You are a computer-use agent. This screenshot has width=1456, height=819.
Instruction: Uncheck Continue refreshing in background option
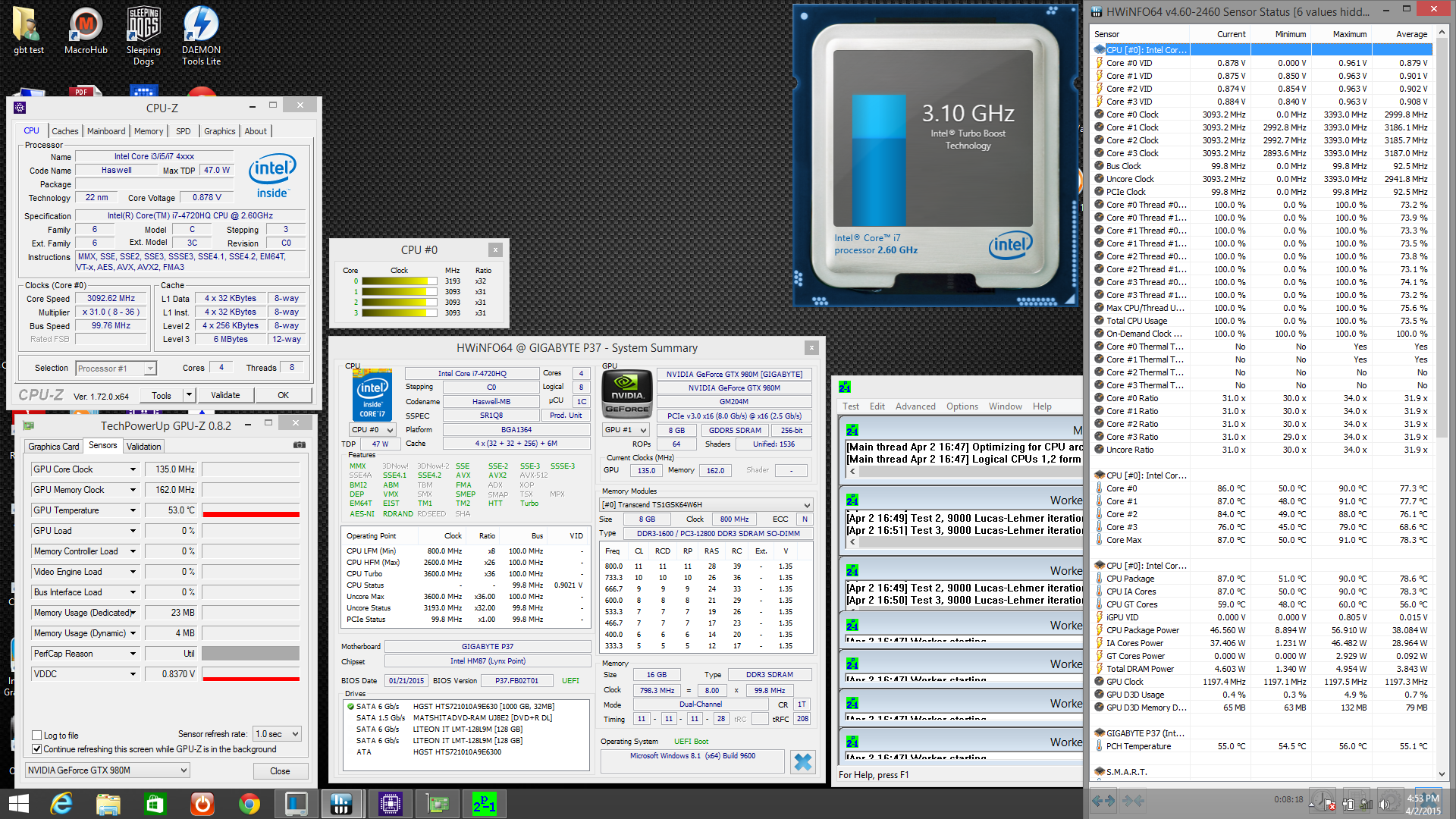pyautogui.click(x=36, y=748)
